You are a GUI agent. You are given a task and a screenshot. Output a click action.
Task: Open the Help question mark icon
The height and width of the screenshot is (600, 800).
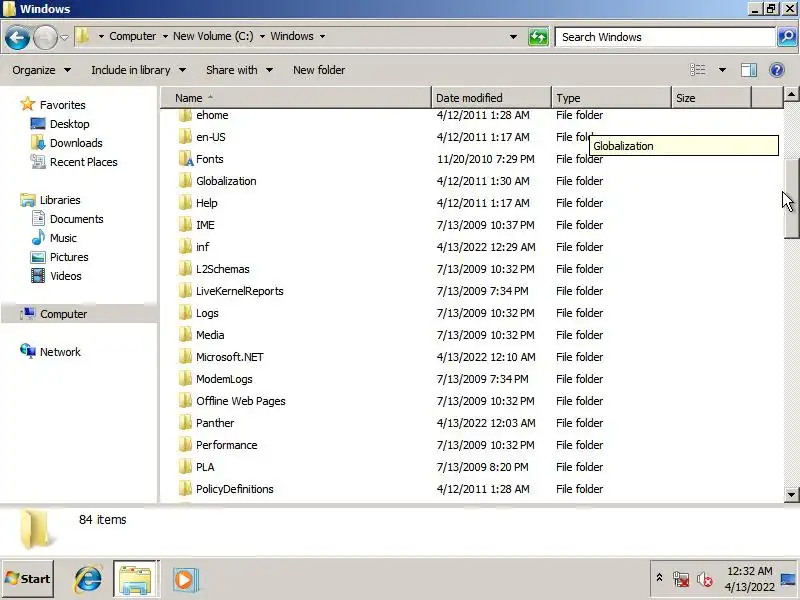point(777,70)
